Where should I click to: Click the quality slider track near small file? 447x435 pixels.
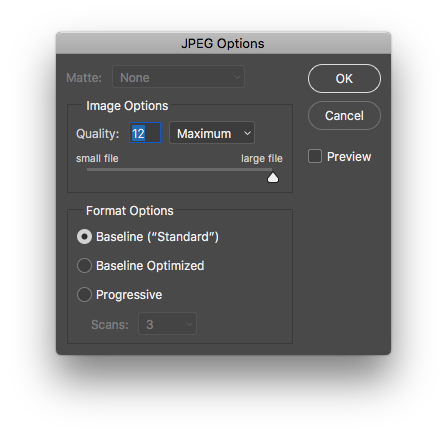click(100, 170)
